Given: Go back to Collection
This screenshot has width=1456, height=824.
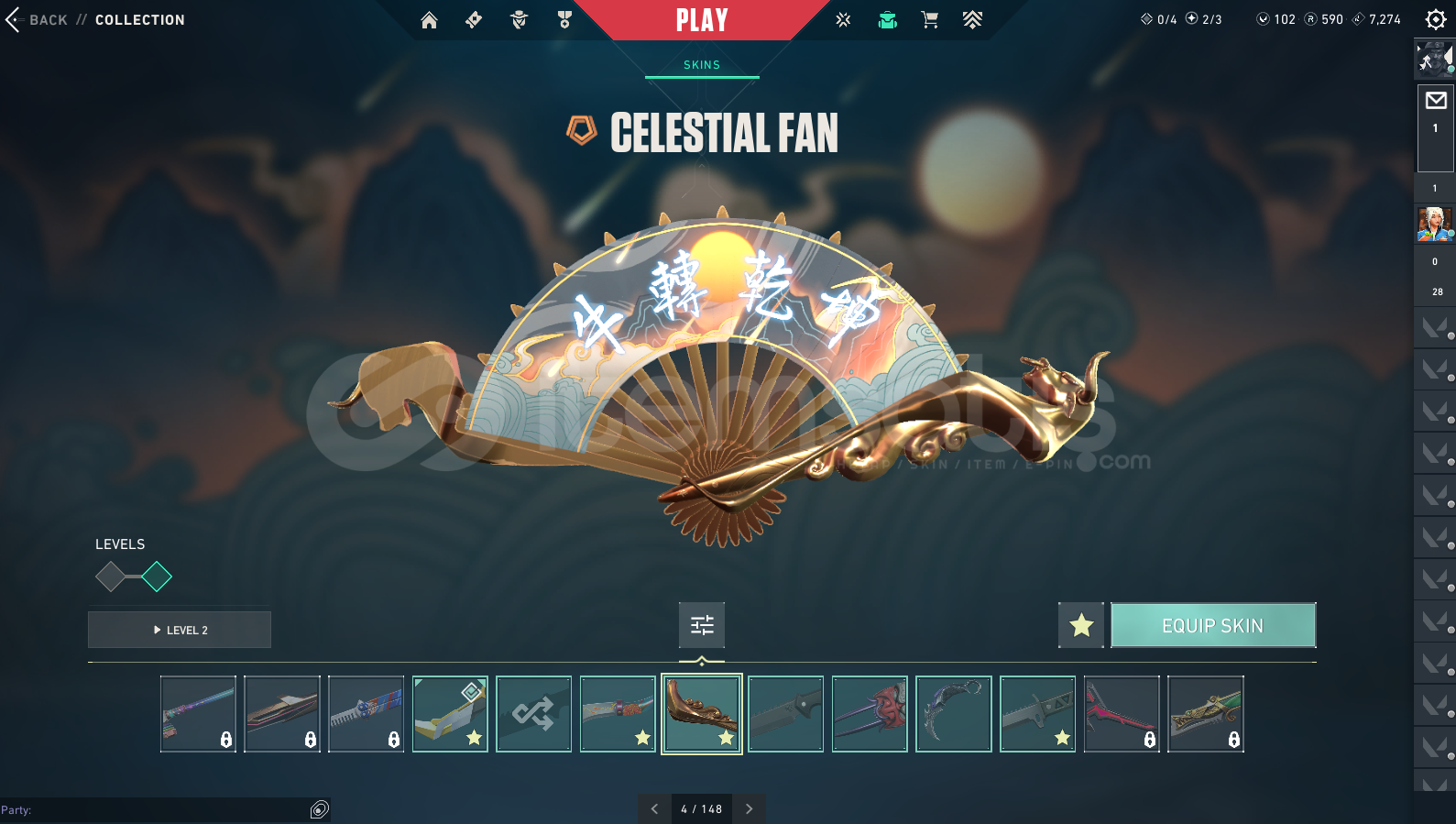Looking at the screenshot, I should (95, 20).
